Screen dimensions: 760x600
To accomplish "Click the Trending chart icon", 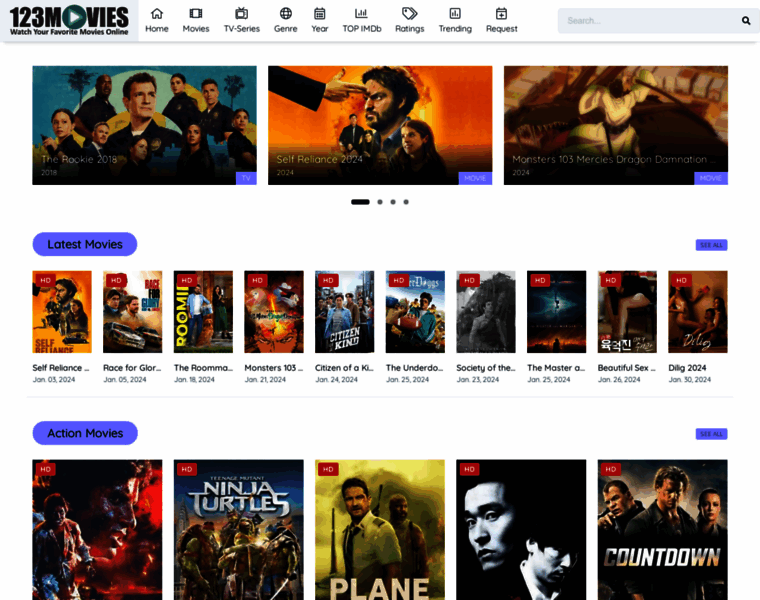I will 455,14.
